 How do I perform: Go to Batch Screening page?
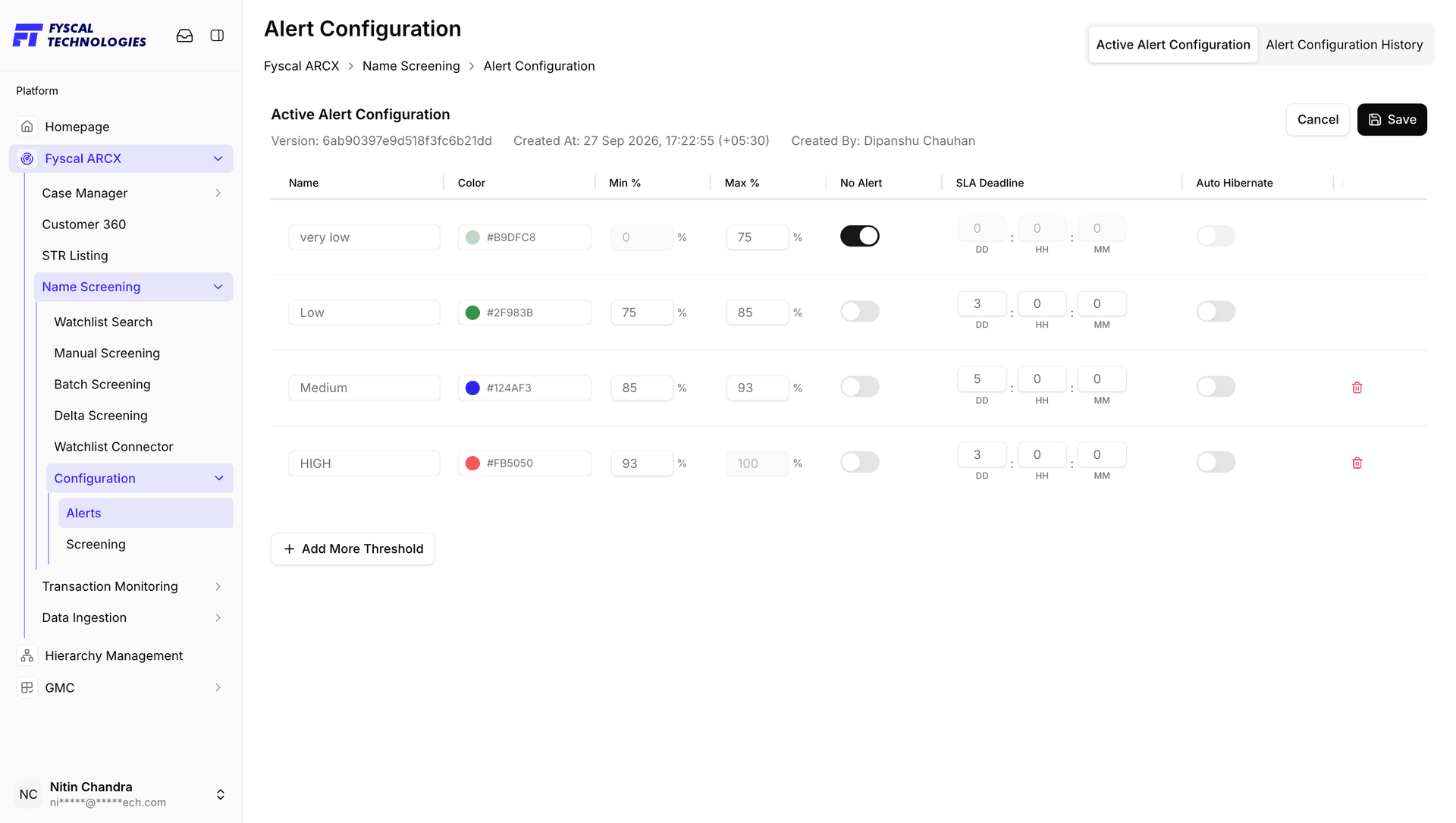[x=102, y=384]
